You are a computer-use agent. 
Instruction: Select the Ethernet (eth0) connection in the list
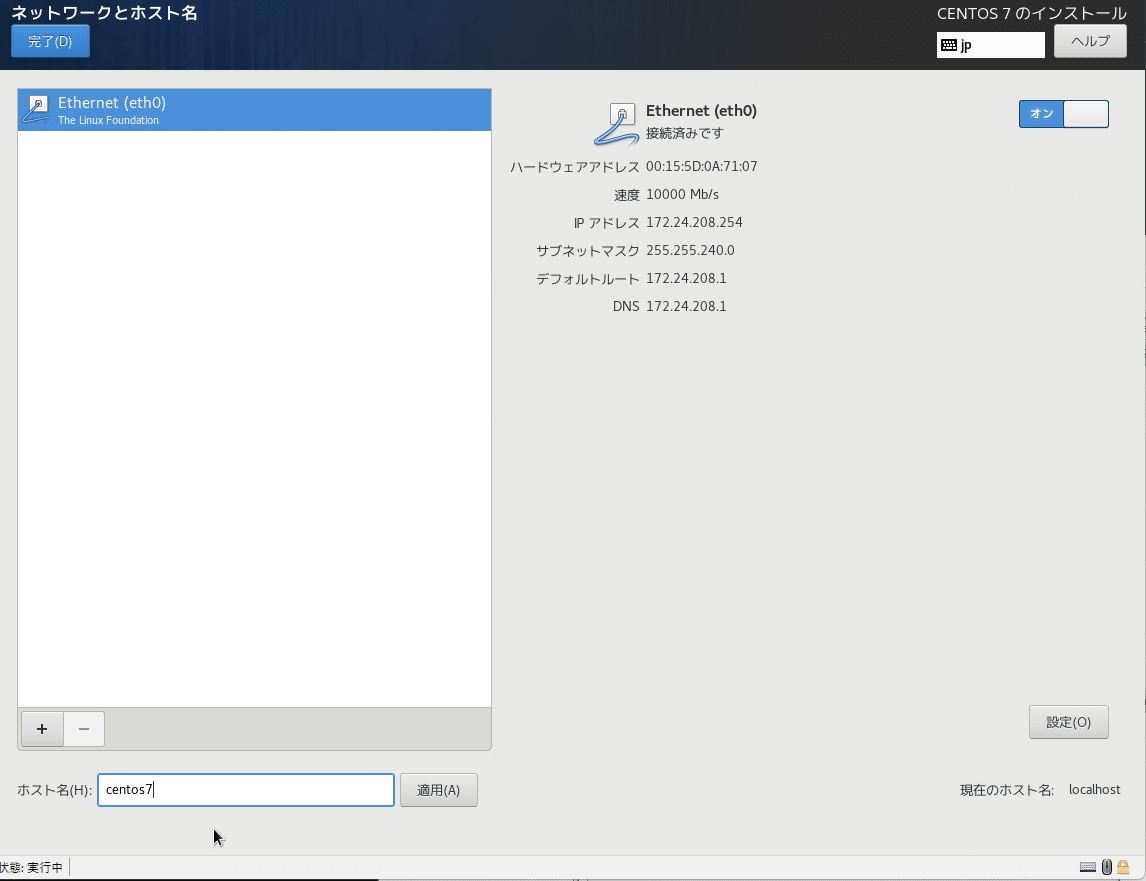coord(250,109)
